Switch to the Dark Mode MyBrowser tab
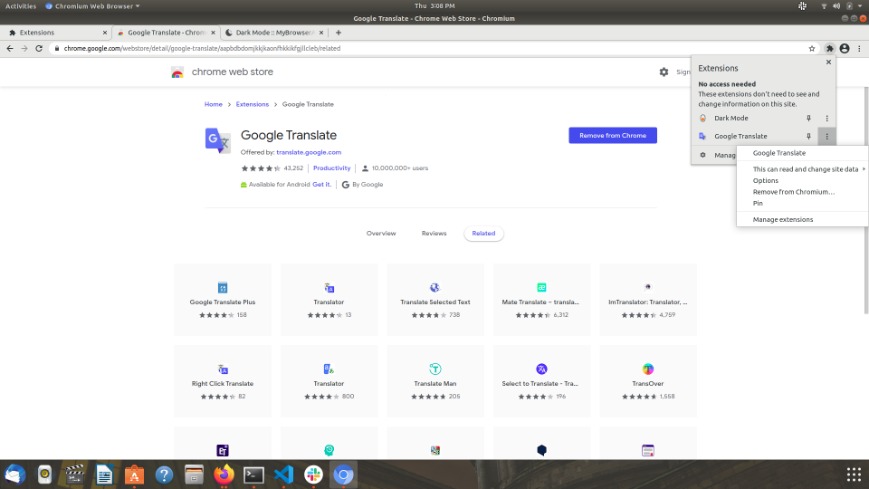The image size is (869, 489). tap(274, 33)
